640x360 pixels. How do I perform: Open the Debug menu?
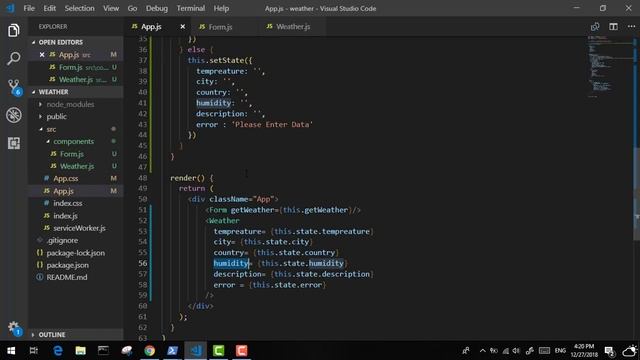(157, 8)
